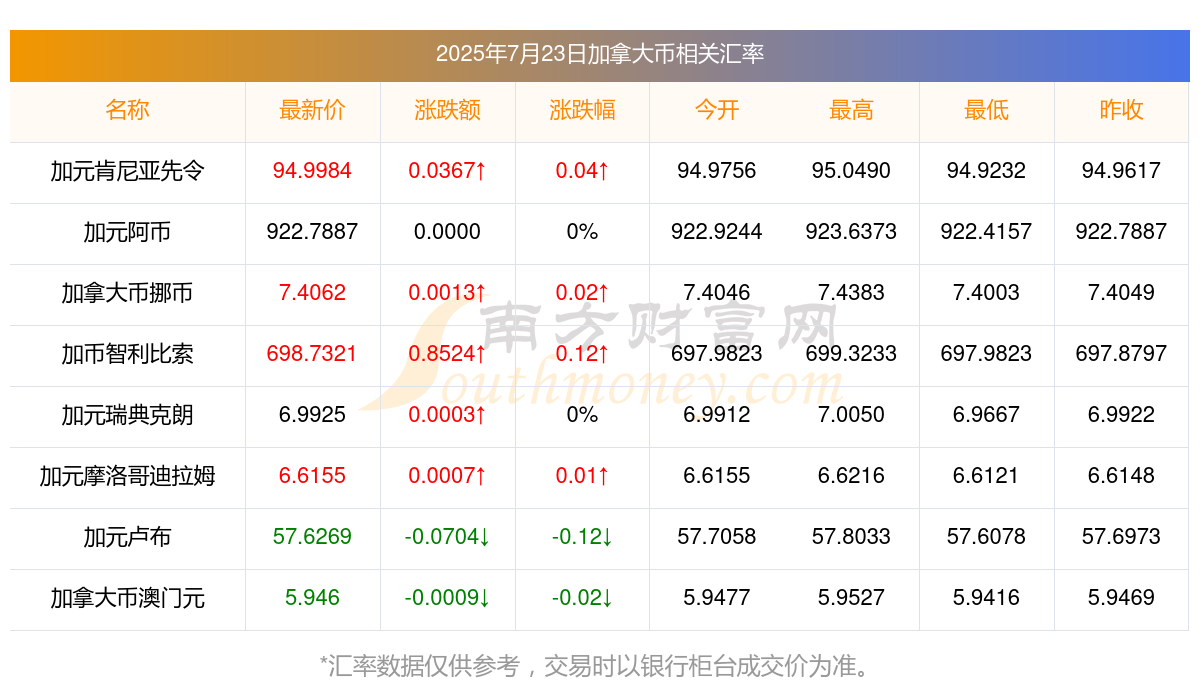
Task: Select the 加币智利比索 row name
Action: [x=127, y=354]
